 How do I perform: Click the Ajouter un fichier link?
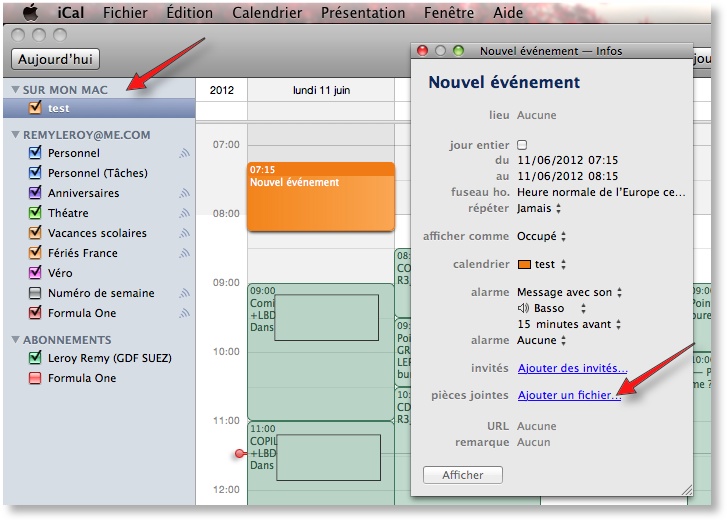click(x=569, y=395)
